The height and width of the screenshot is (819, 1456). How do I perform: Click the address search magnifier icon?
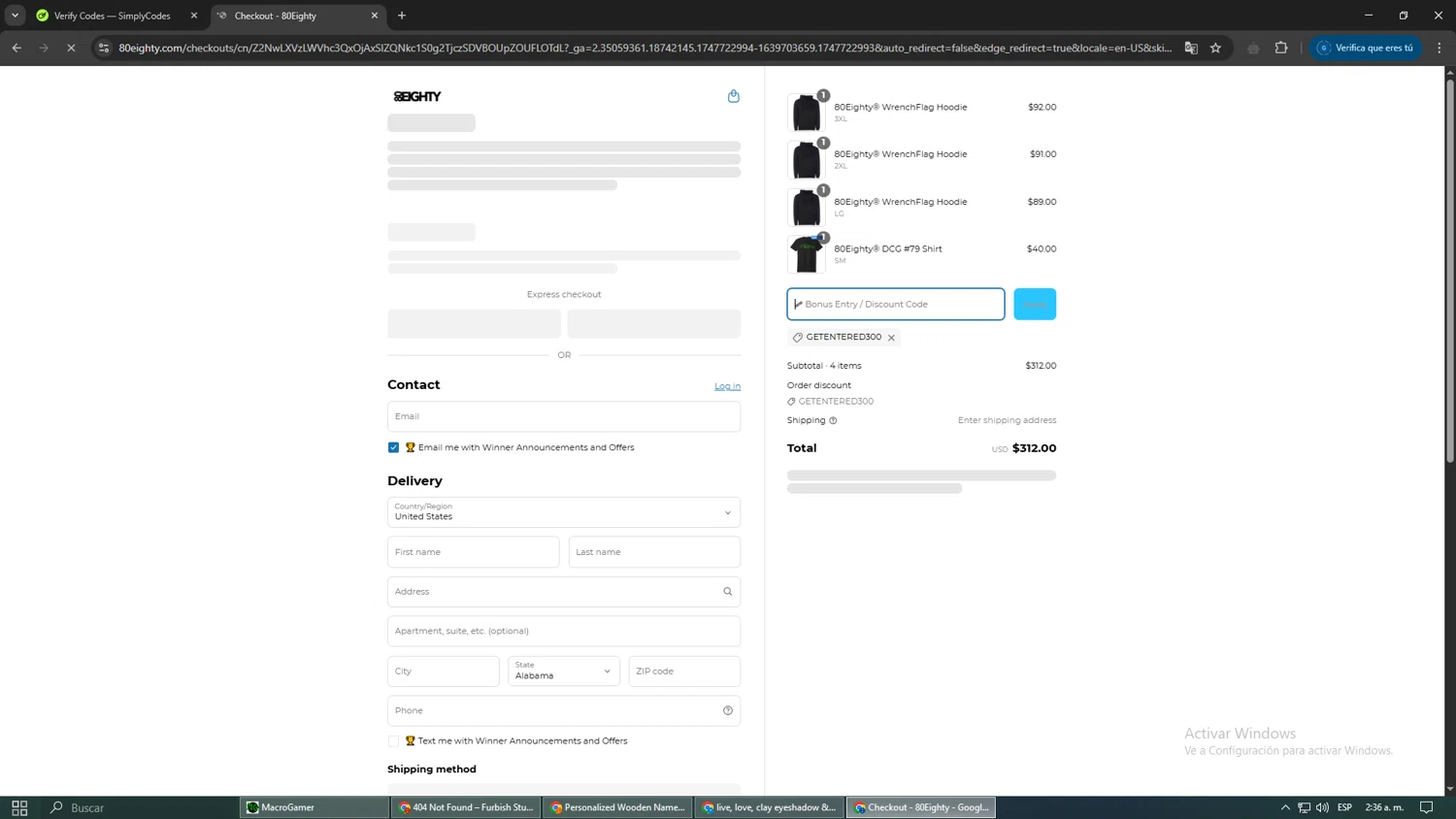(727, 592)
